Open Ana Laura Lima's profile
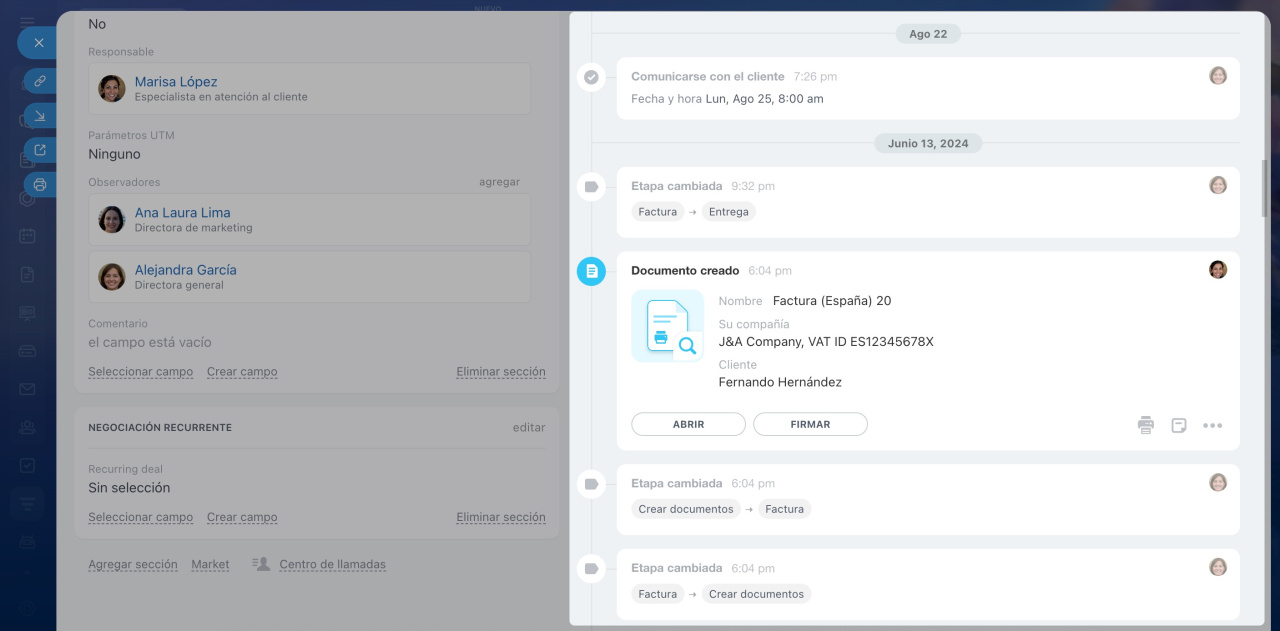This screenshot has height=631, width=1280. tap(182, 213)
